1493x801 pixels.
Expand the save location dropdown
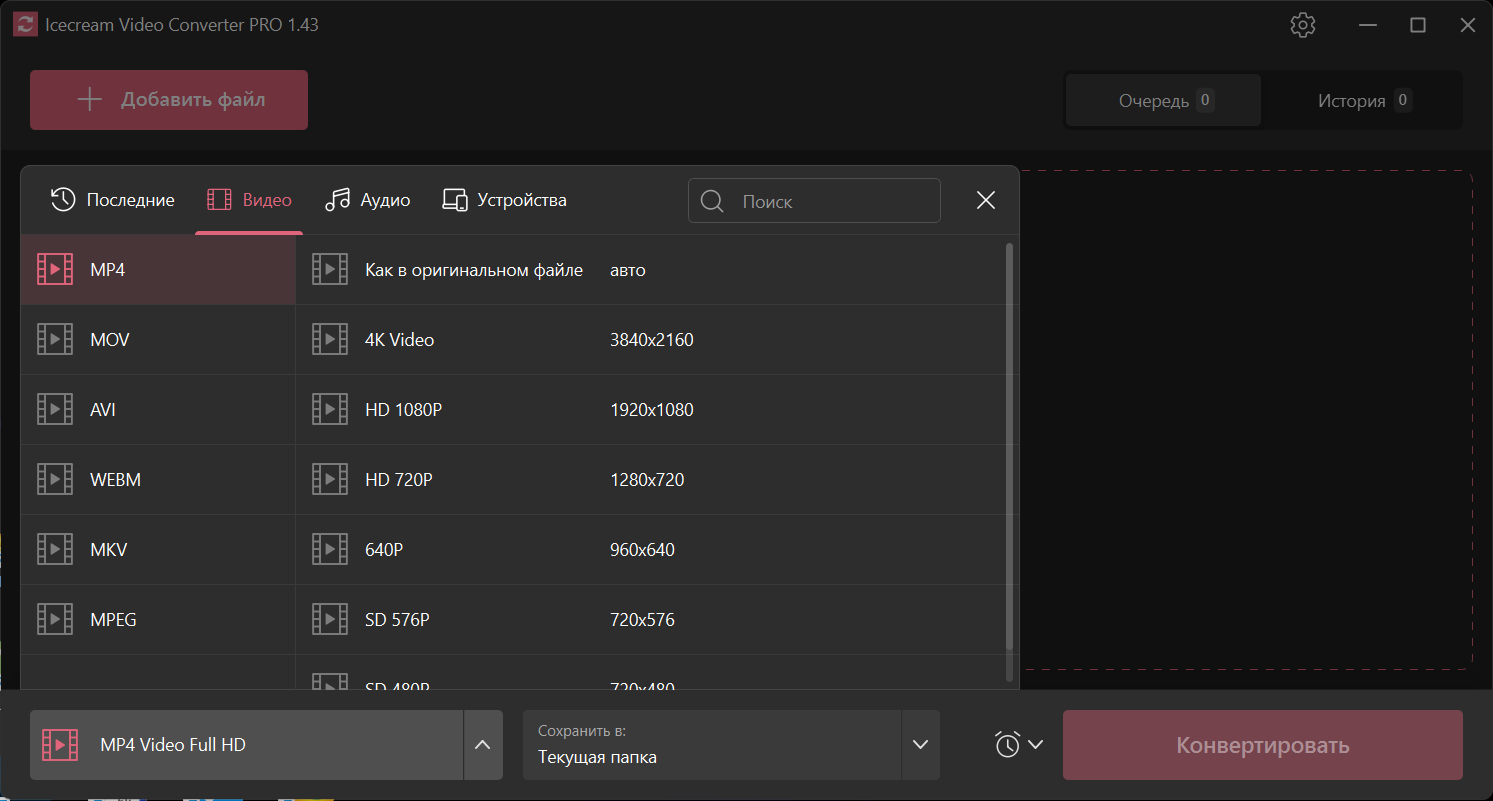(920, 745)
